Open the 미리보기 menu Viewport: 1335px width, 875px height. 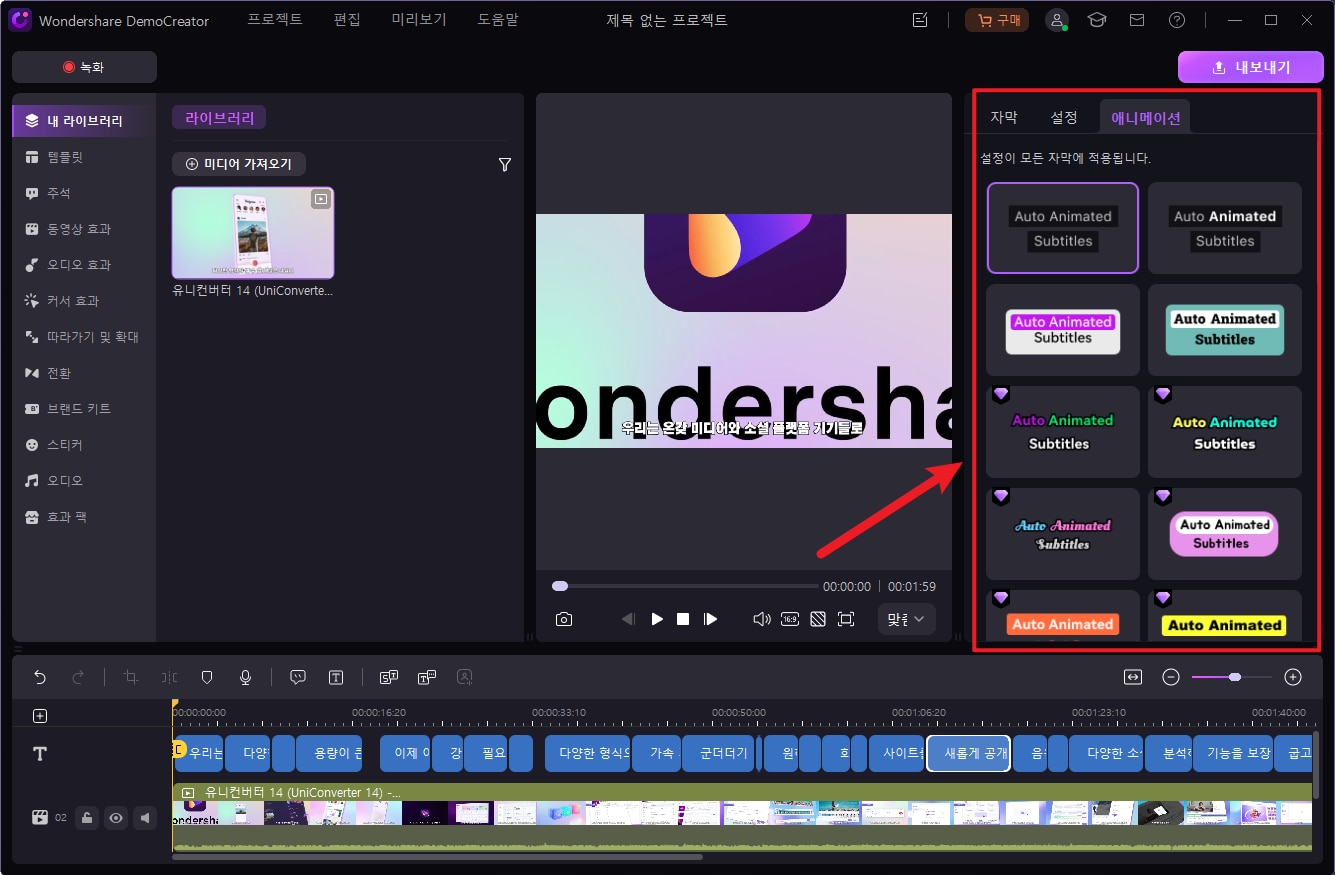419,20
